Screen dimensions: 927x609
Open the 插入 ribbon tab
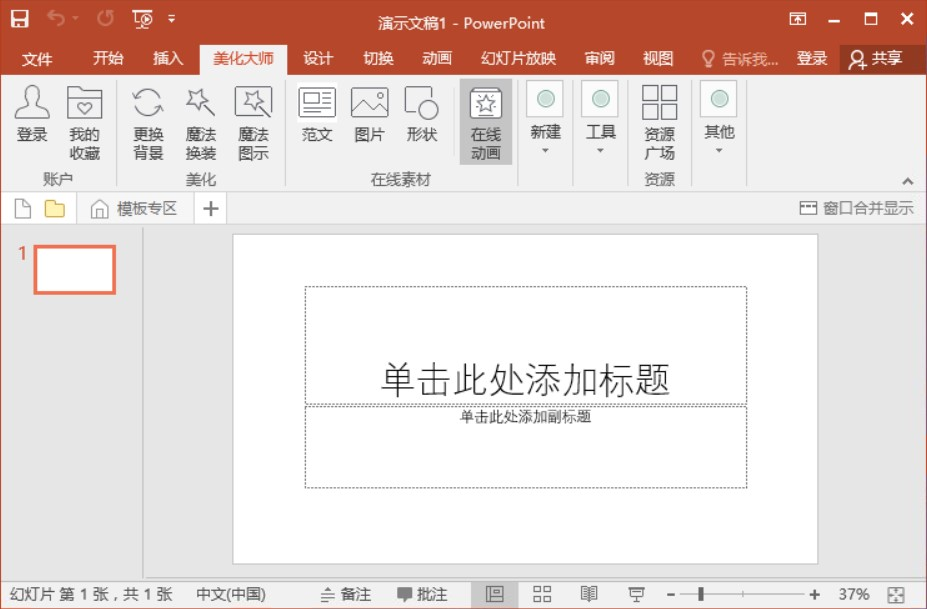point(168,59)
